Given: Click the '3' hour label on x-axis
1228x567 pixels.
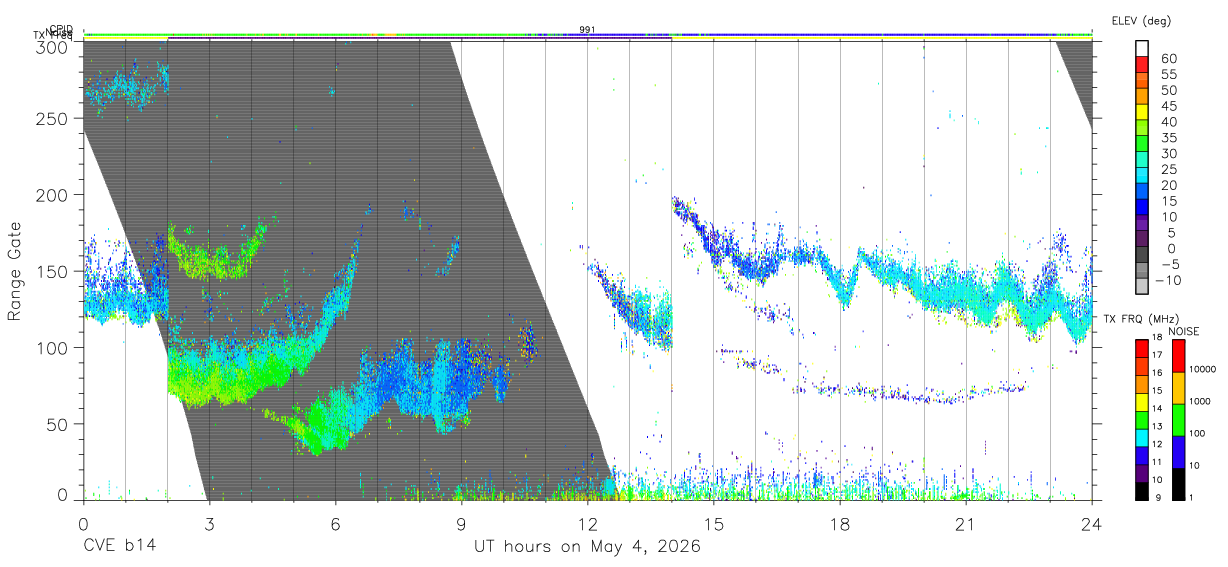Looking at the screenshot, I should pyautogui.click(x=208, y=524).
